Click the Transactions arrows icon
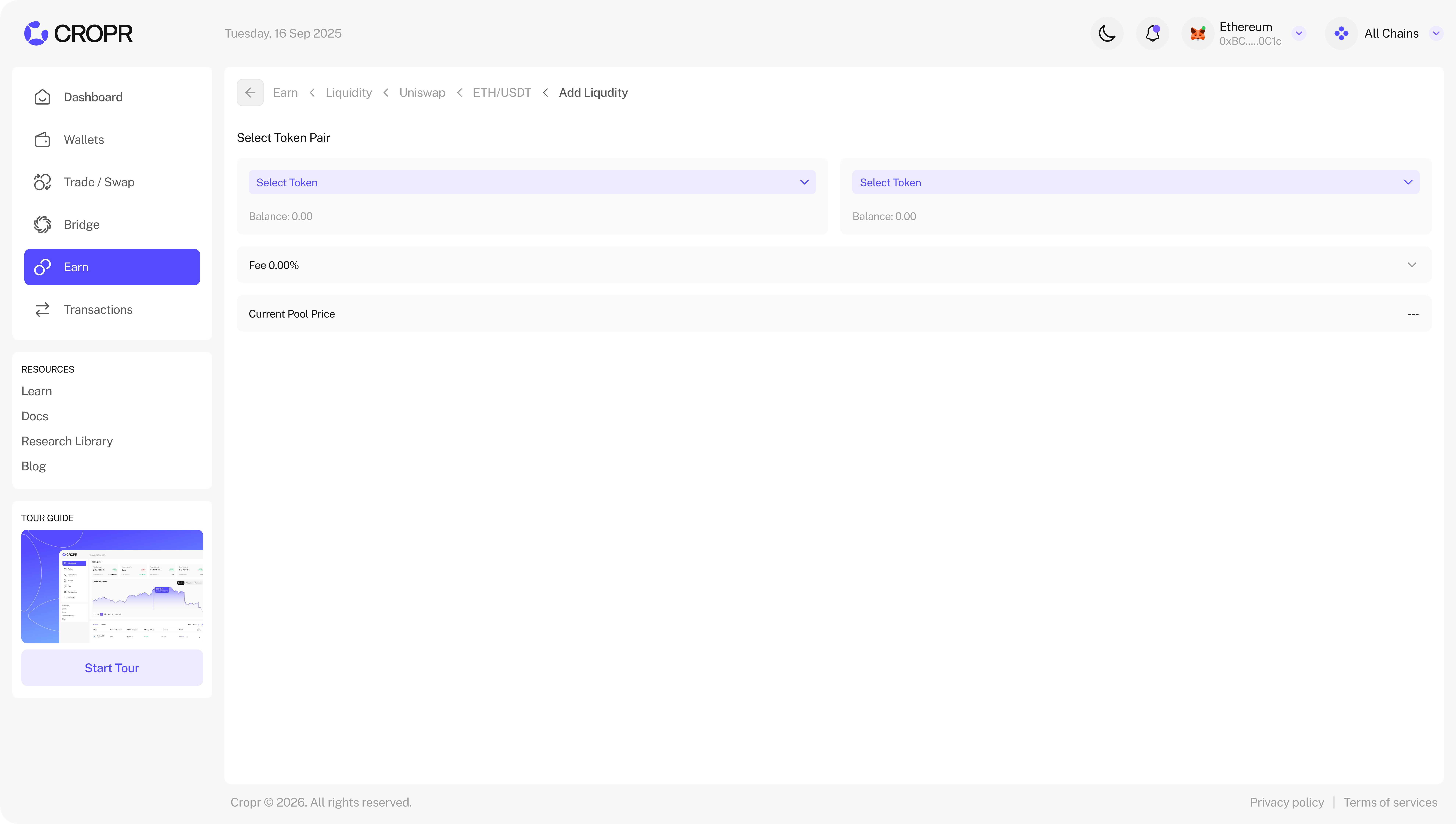This screenshot has height=824, width=1456. [42, 310]
